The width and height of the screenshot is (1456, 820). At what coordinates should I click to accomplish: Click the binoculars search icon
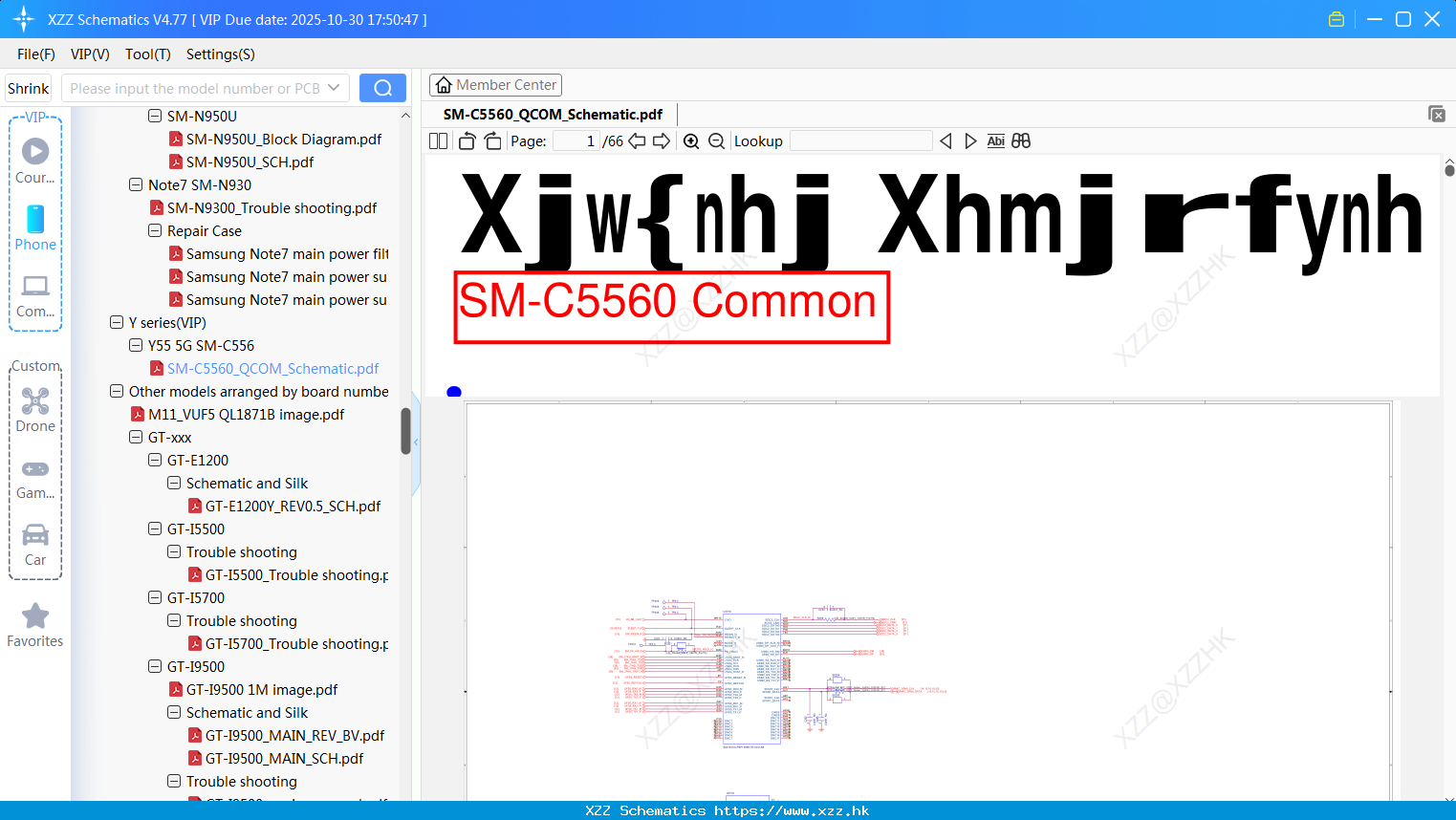point(1021,141)
